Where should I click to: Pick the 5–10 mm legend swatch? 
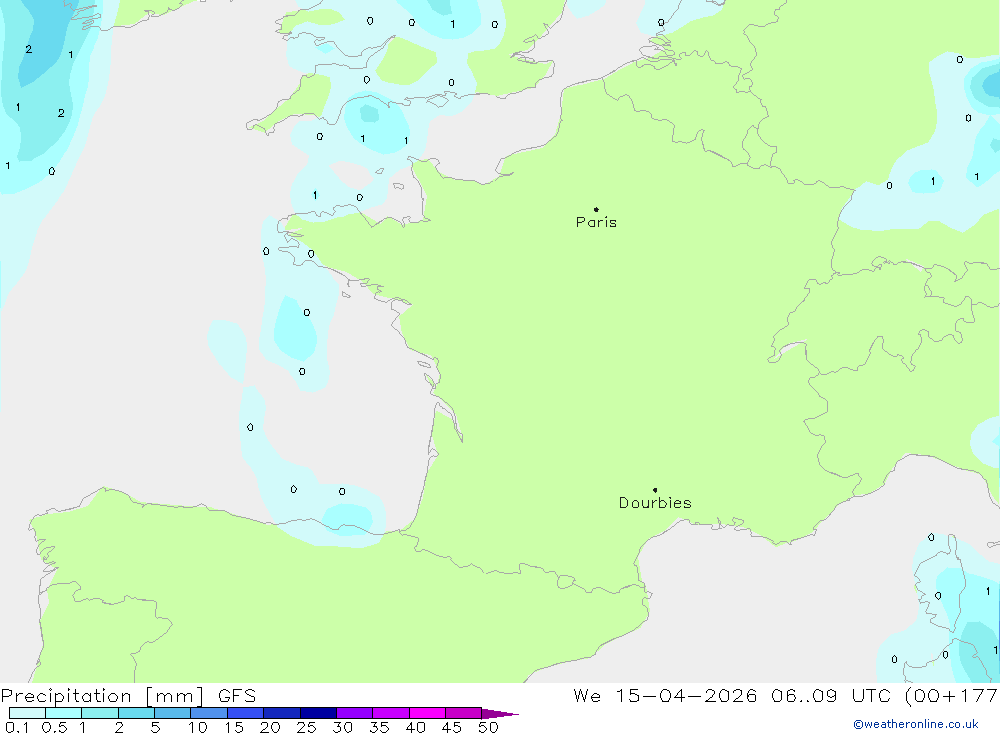click(173, 713)
